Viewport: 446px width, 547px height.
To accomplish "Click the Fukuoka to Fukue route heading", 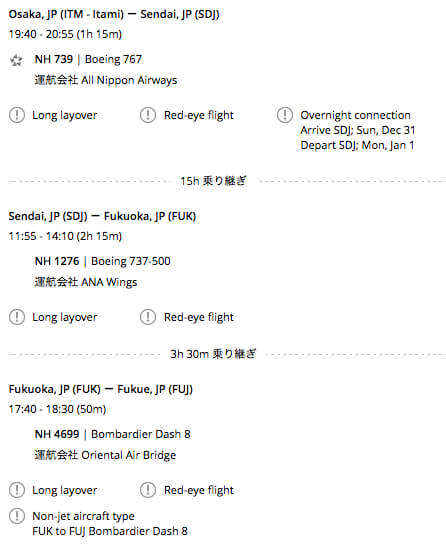I will point(101,390).
